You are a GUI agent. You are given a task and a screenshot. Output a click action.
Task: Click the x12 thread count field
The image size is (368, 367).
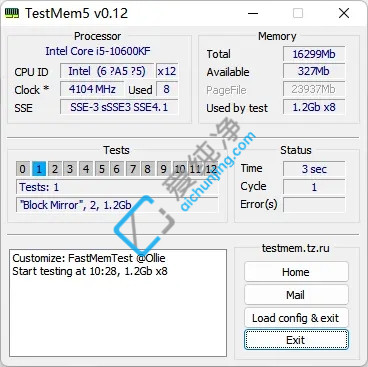[x=167, y=71]
